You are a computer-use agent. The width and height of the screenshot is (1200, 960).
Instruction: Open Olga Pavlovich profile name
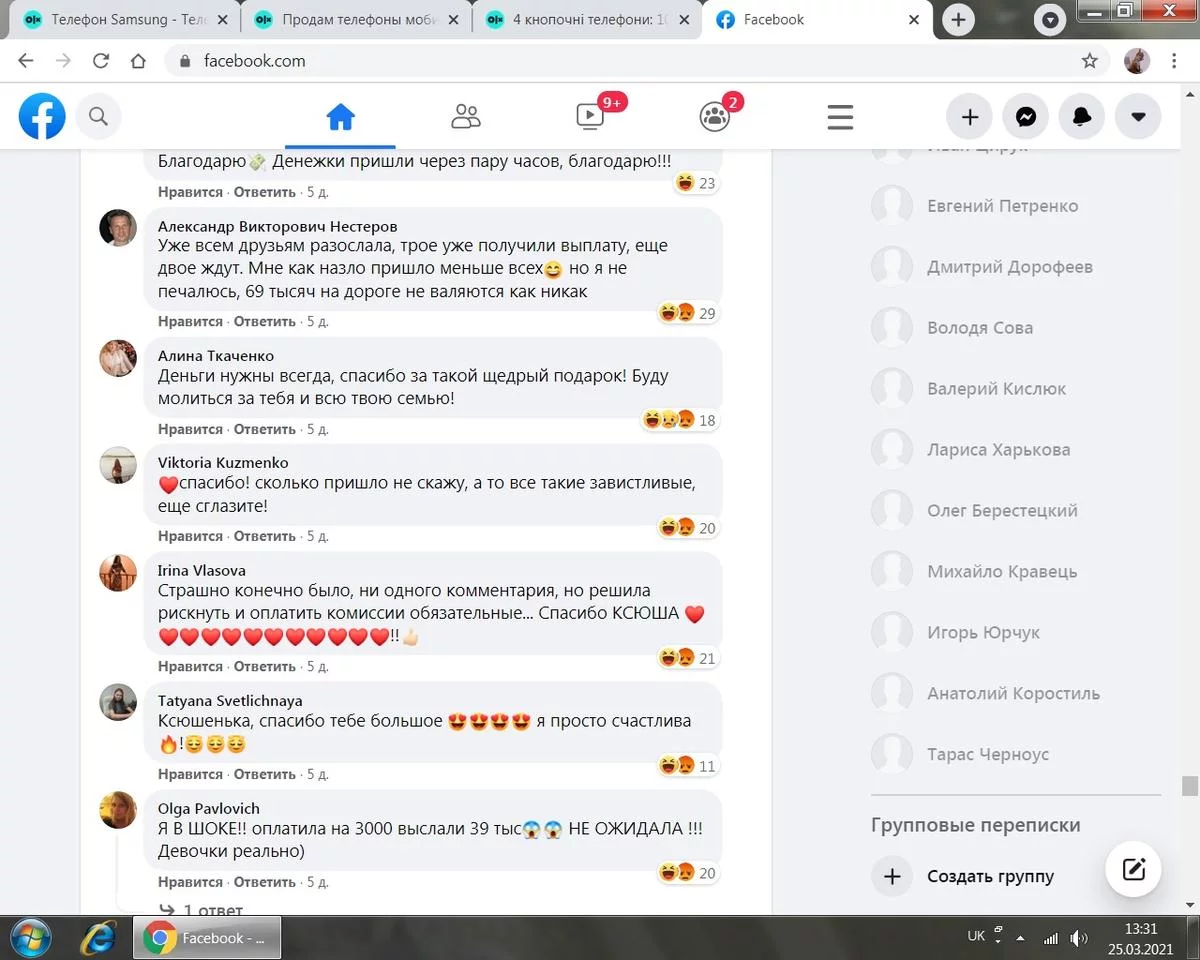[x=209, y=808]
